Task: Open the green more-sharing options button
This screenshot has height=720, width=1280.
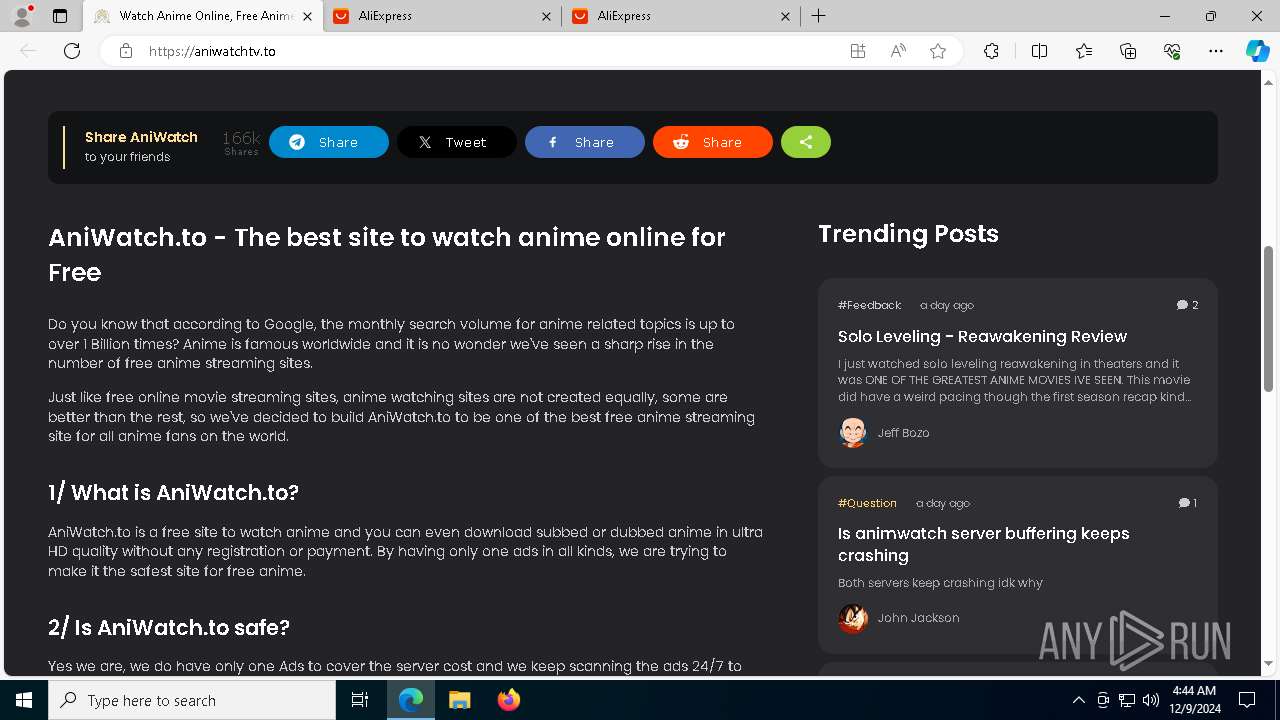Action: click(806, 142)
